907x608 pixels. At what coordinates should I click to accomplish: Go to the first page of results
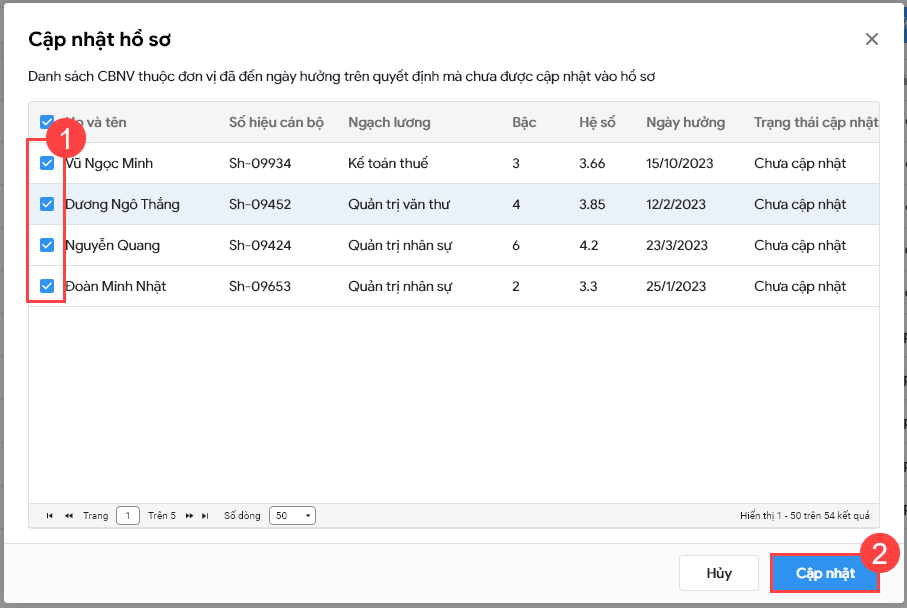tap(50, 516)
